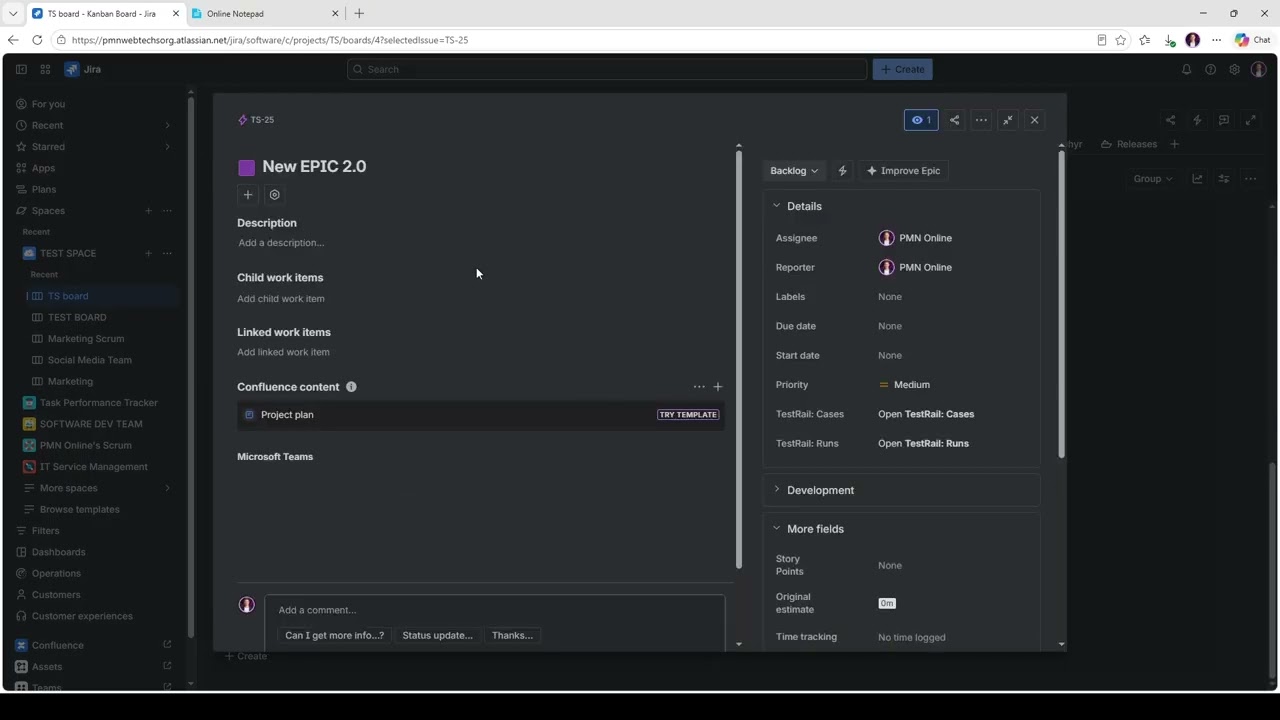Click Add linked work item
1280x720 pixels.
tap(283, 352)
